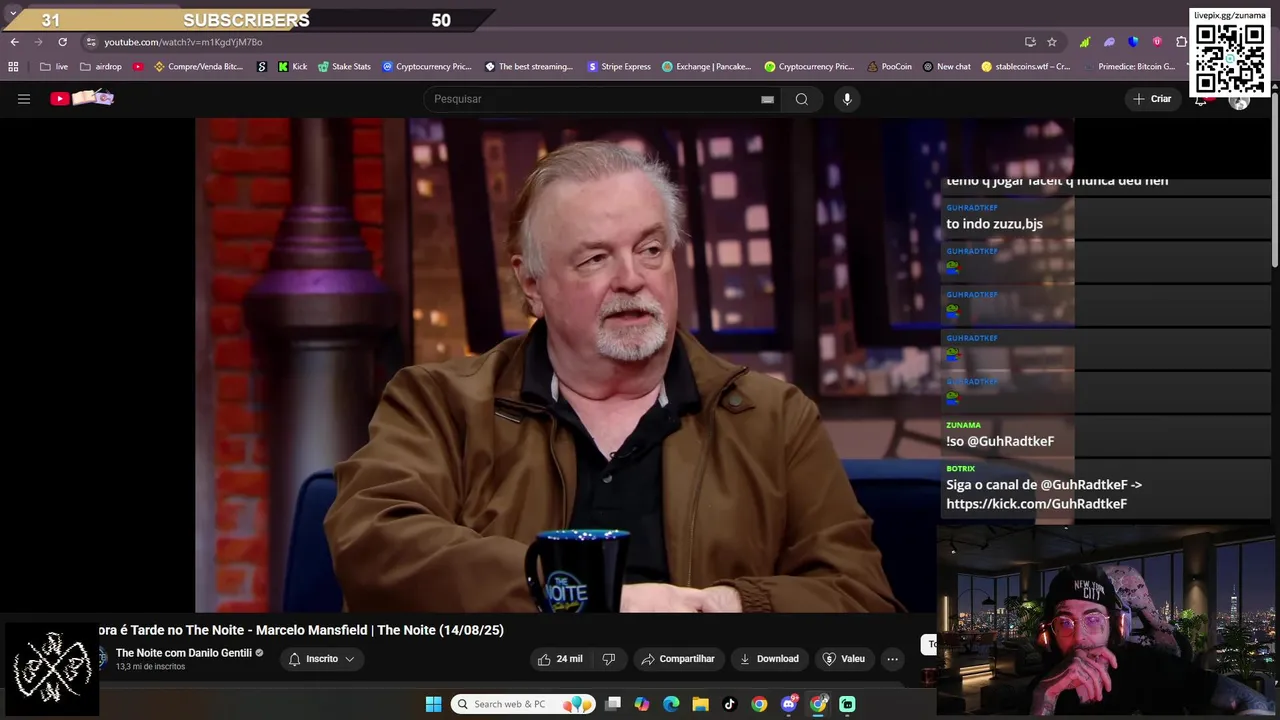This screenshot has height=720, width=1280.
Task: Click the video title text
Action: click(x=300, y=630)
